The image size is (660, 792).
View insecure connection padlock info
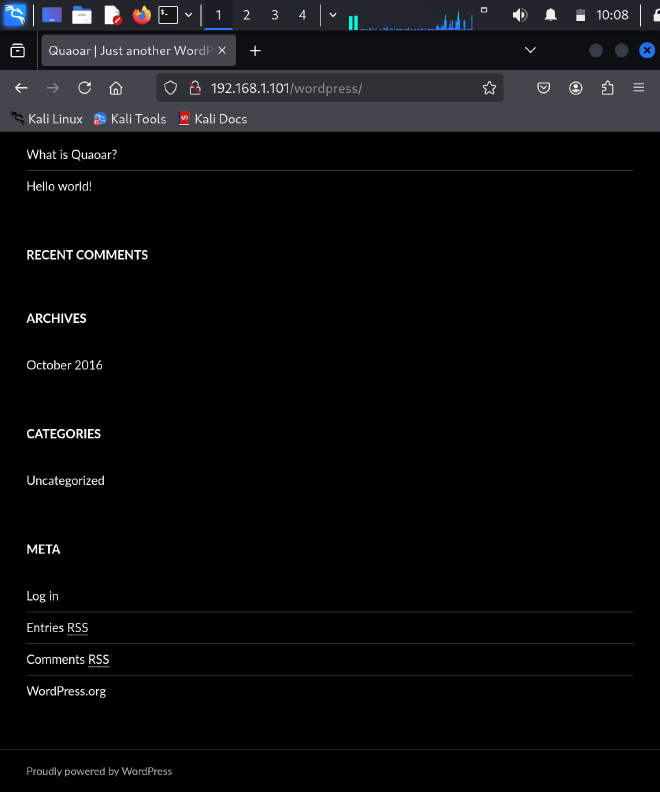(195, 88)
